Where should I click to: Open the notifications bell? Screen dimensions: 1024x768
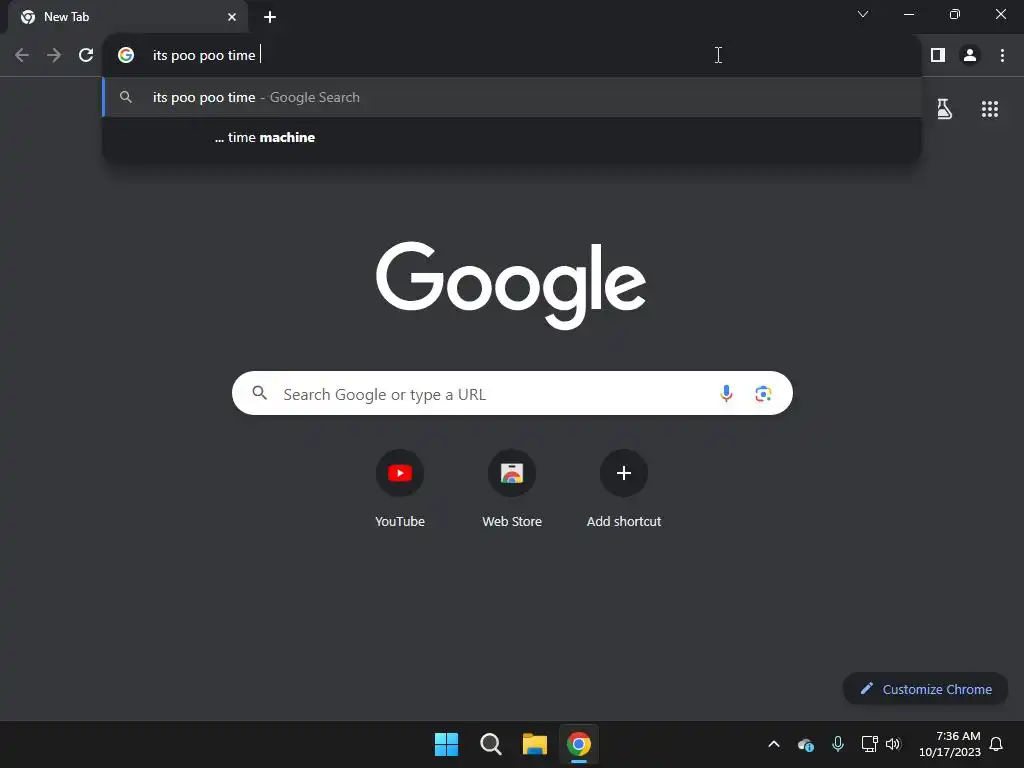coord(996,744)
